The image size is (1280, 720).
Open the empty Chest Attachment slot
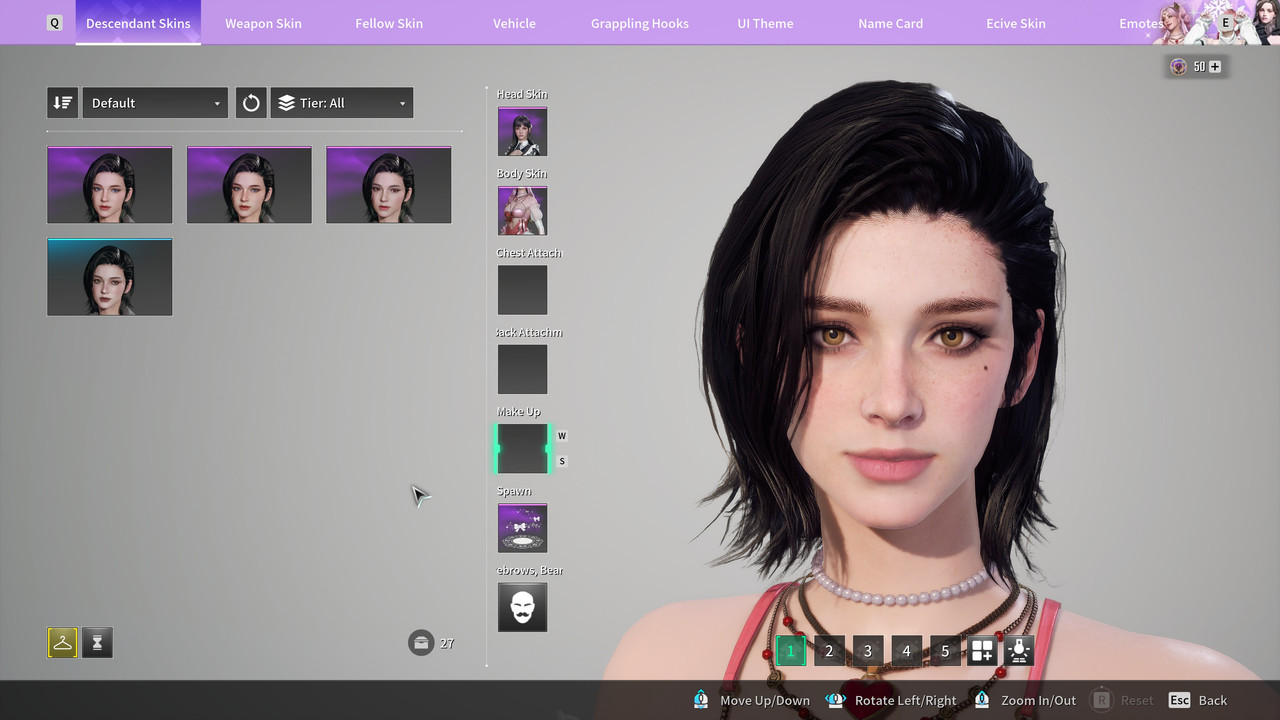522,290
